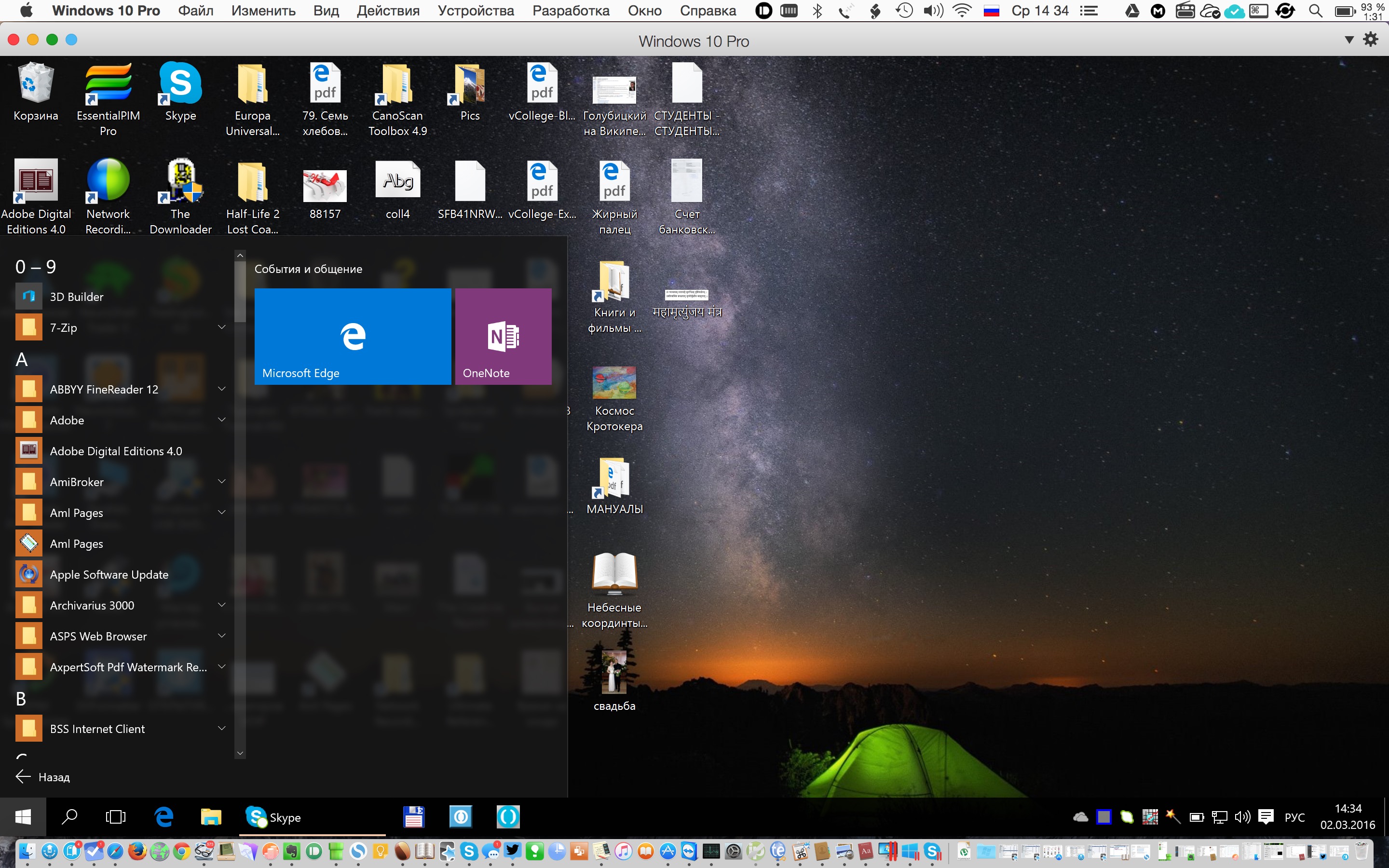Open File Explorer on taskbar
The width and height of the screenshot is (1389, 868).
[x=211, y=817]
